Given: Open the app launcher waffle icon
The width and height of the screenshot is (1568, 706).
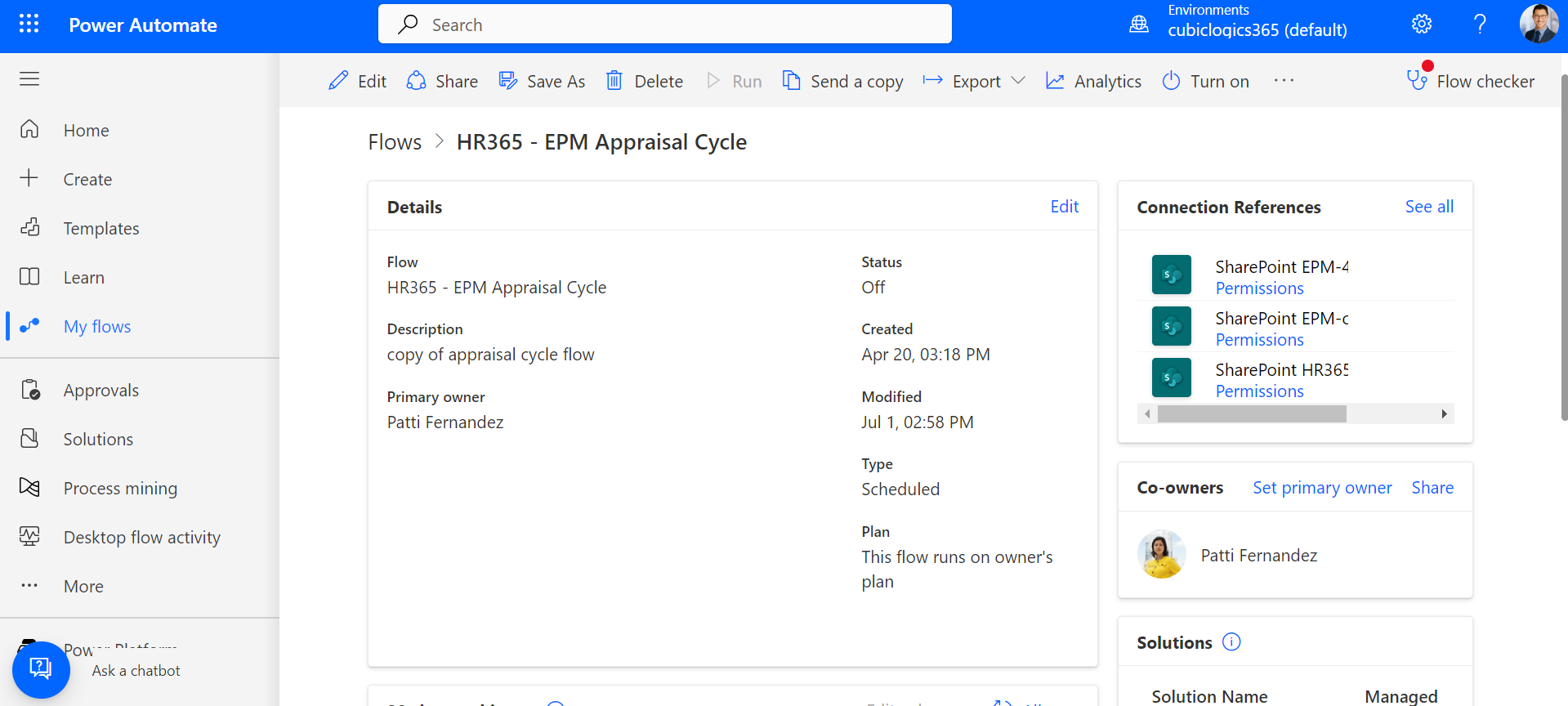Looking at the screenshot, I should pyautogui.click(x=29, y=24).
